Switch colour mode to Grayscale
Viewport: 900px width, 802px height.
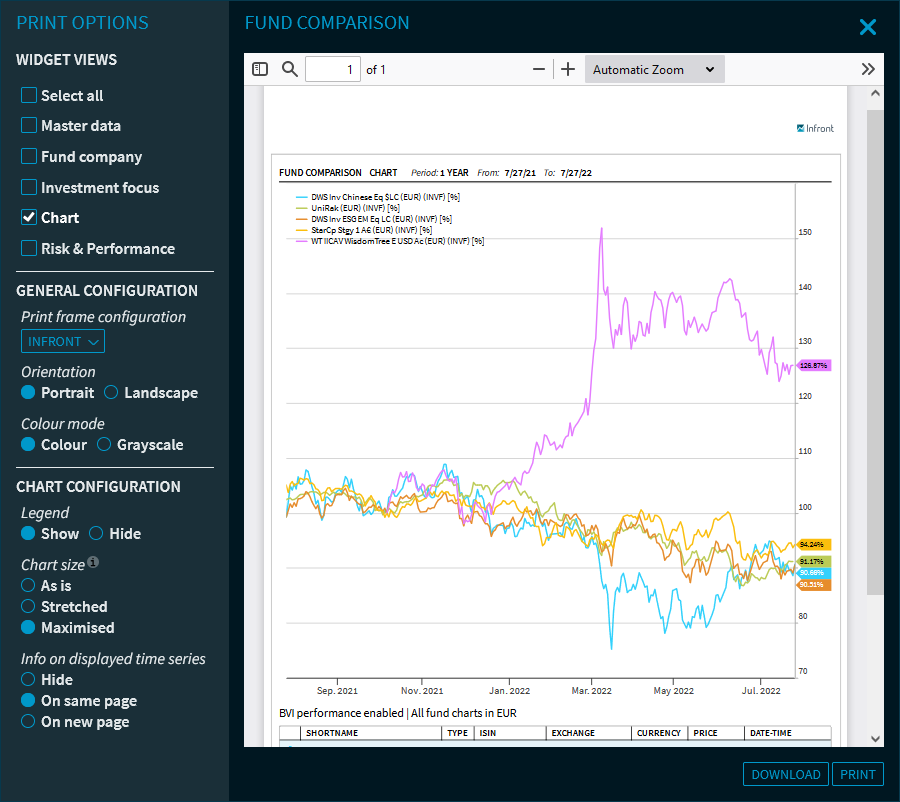[x=104, y=445]
